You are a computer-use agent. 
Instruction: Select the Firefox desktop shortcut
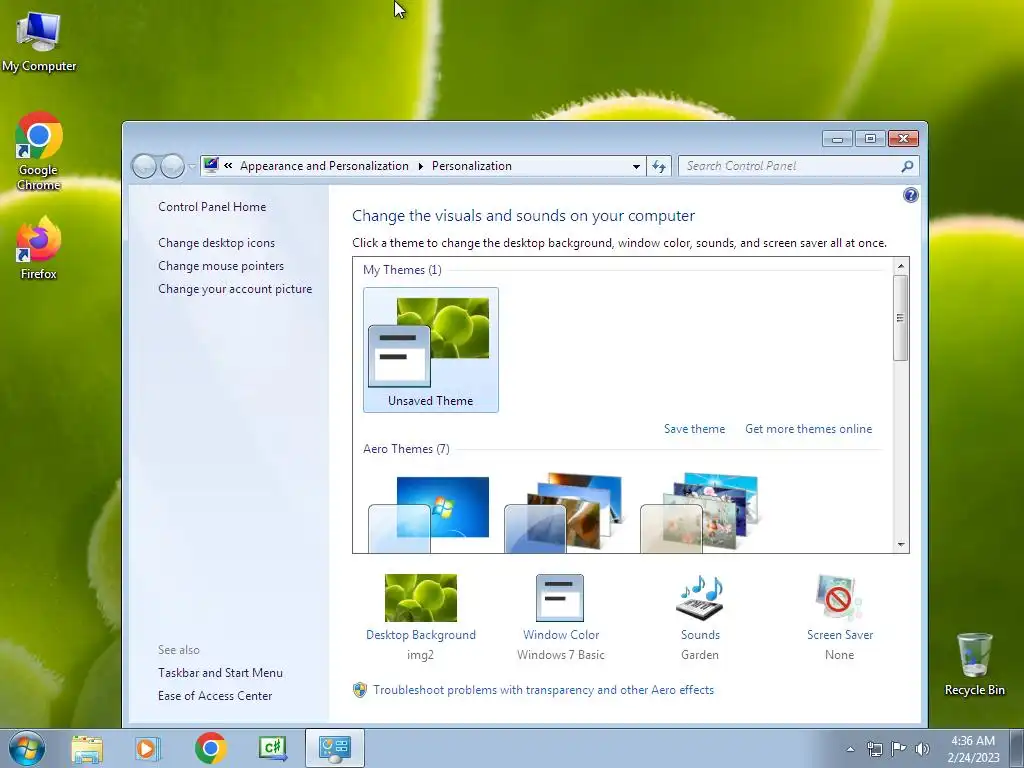39,248
